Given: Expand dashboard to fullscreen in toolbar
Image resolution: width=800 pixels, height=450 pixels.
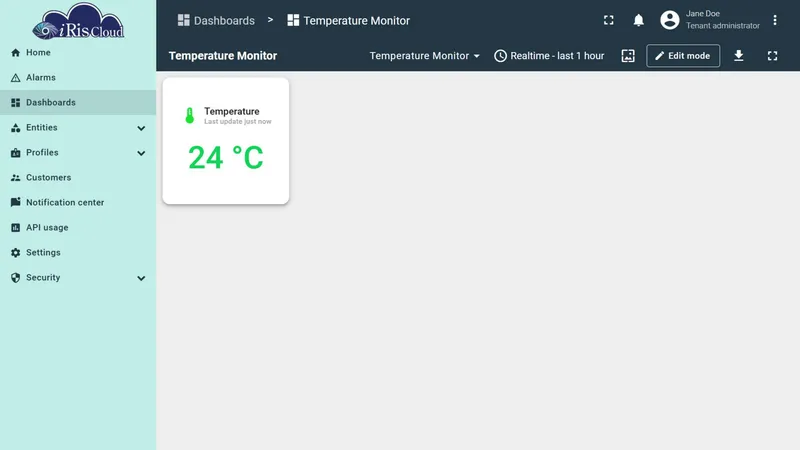Looking at the screenshot, I should (772, 56).
